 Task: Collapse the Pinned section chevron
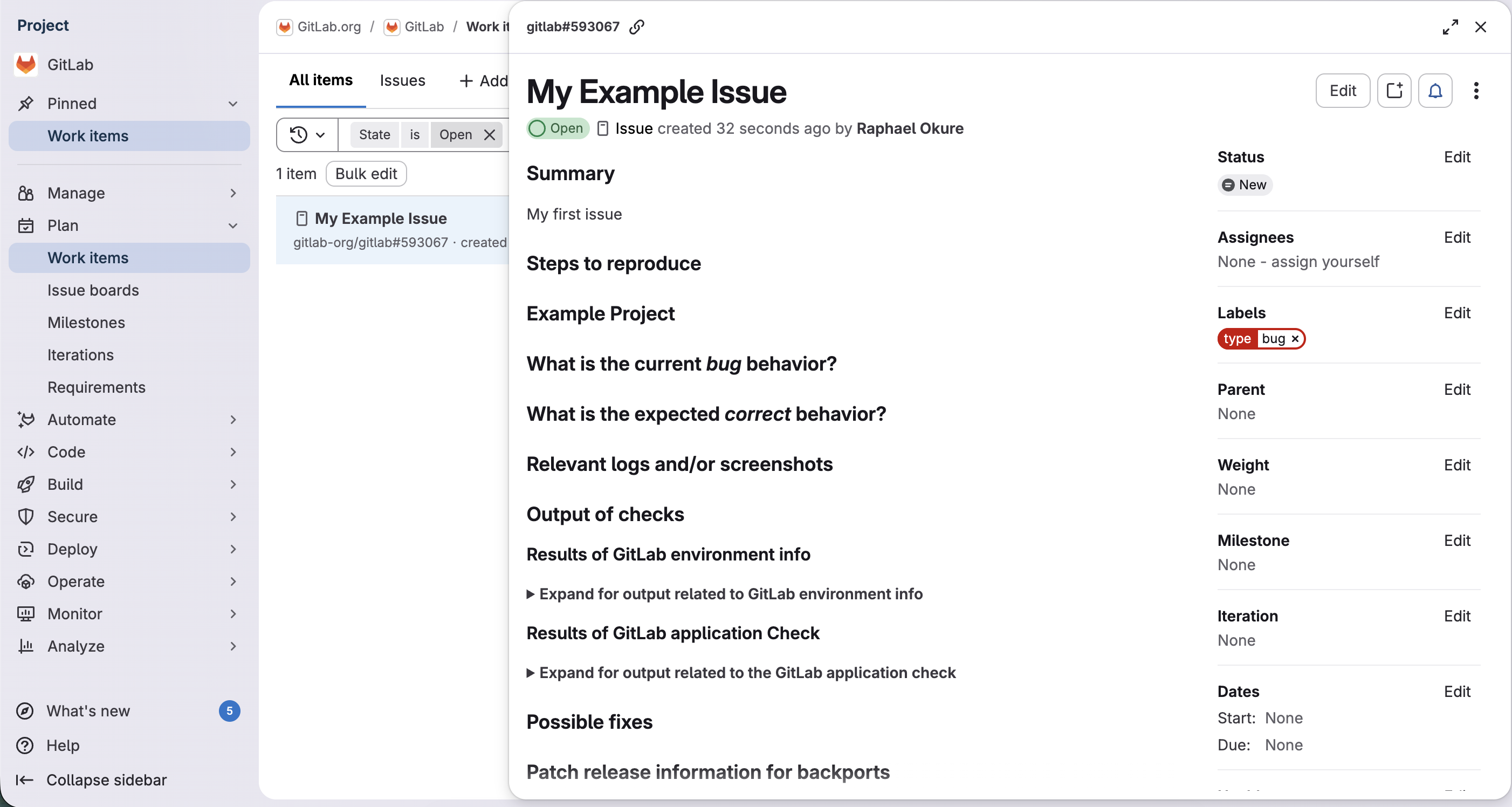point(233,104)
